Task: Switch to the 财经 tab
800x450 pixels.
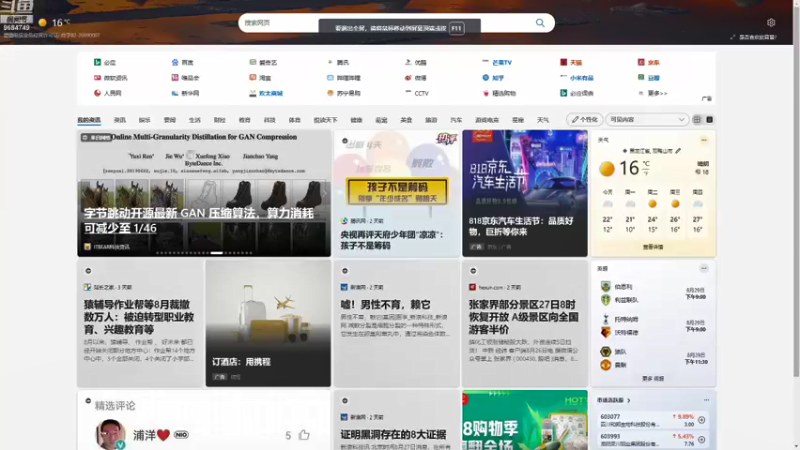Action: pos(219,120)
